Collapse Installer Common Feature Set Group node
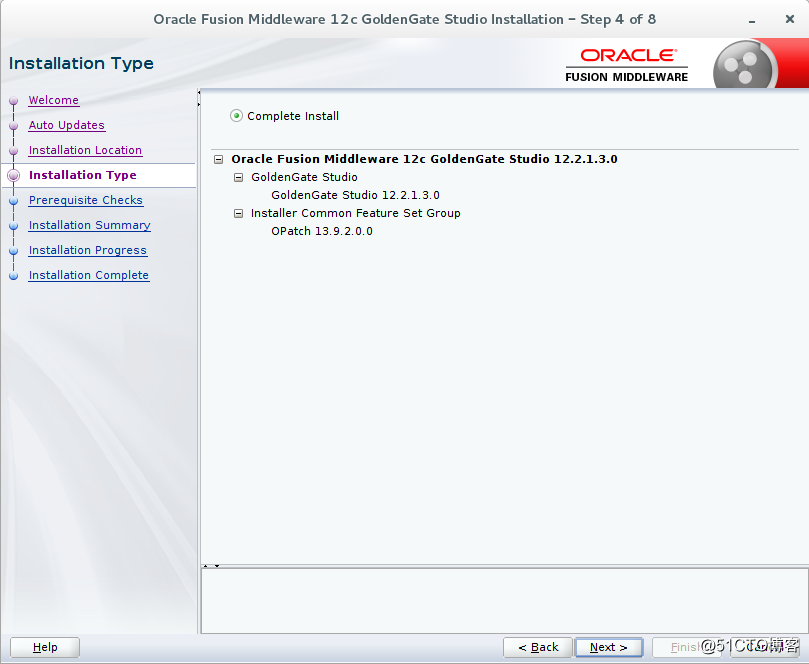 tap(238, 214)
